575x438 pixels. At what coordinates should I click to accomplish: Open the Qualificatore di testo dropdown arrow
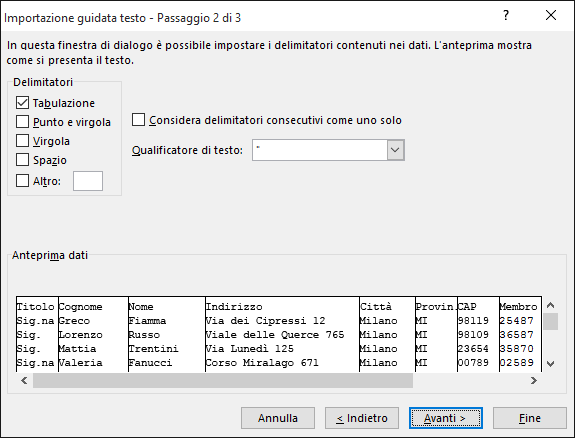tap(395, 150)
